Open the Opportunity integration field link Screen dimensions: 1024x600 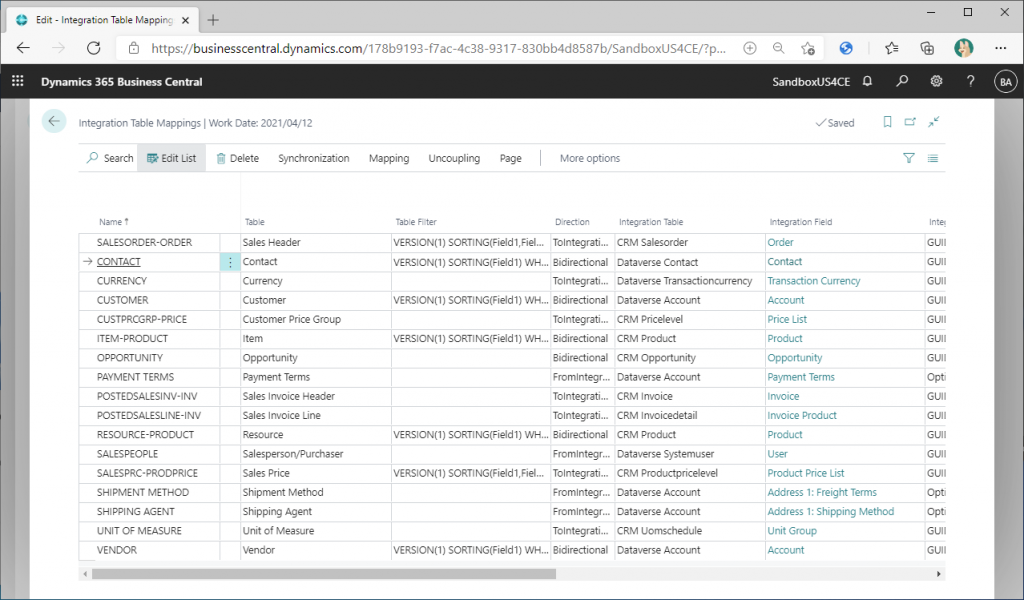click(x=794, y=358)
